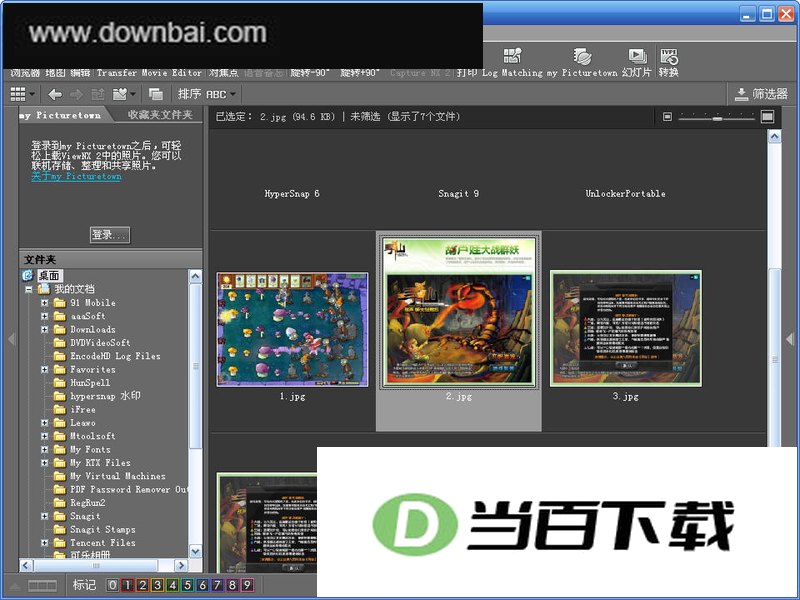Image resolution: width=800 pixels, height=600 pixels.
Task: Expand the My Fonts folder node
Action: (x=45, y=449)
